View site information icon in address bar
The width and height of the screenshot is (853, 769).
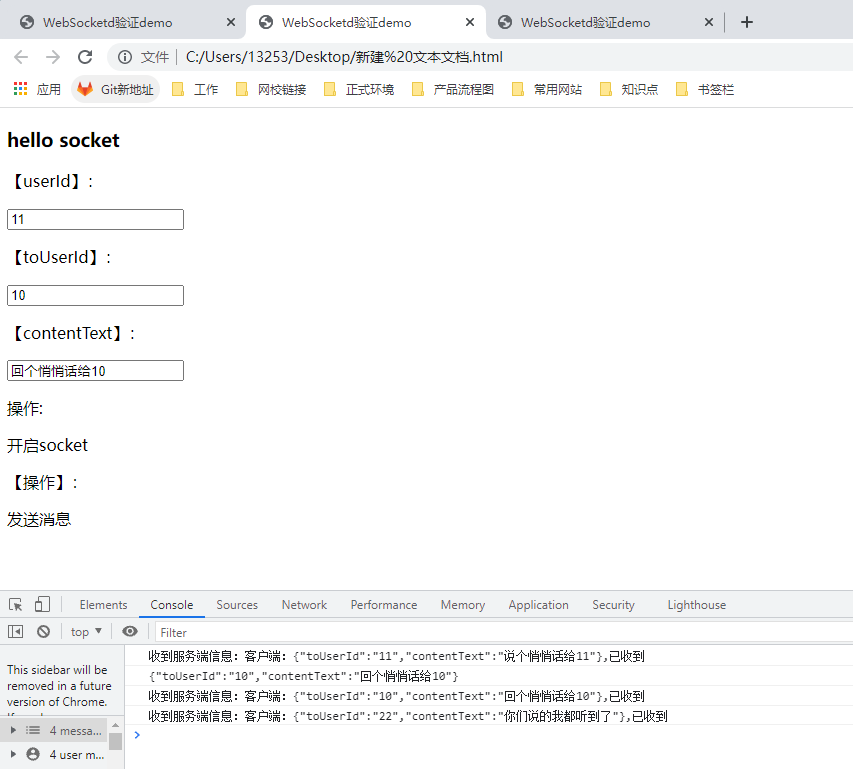[x=125, y=57]
